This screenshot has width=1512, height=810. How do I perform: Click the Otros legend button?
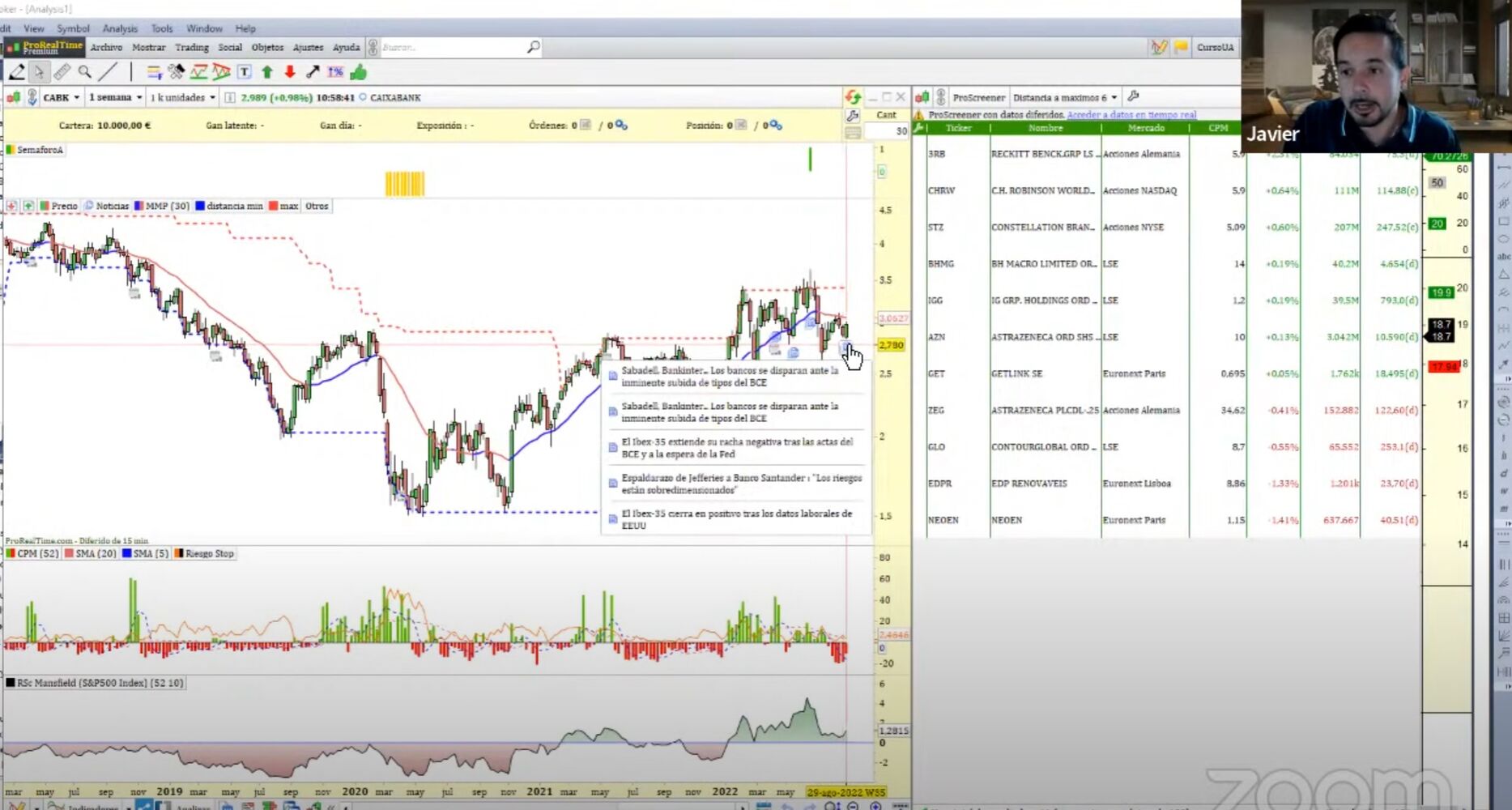coord(317,206)
